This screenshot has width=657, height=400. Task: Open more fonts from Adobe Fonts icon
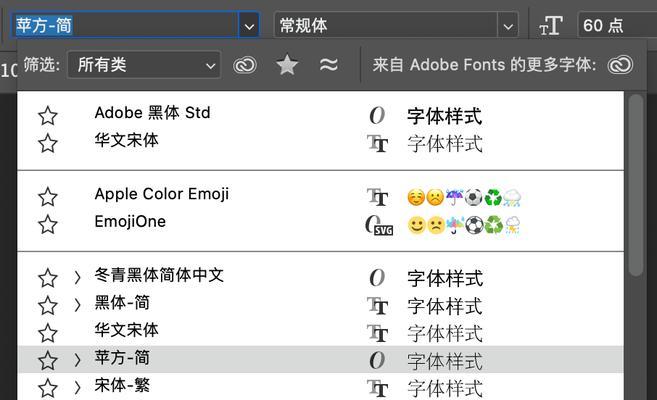(x=621, y=65)
